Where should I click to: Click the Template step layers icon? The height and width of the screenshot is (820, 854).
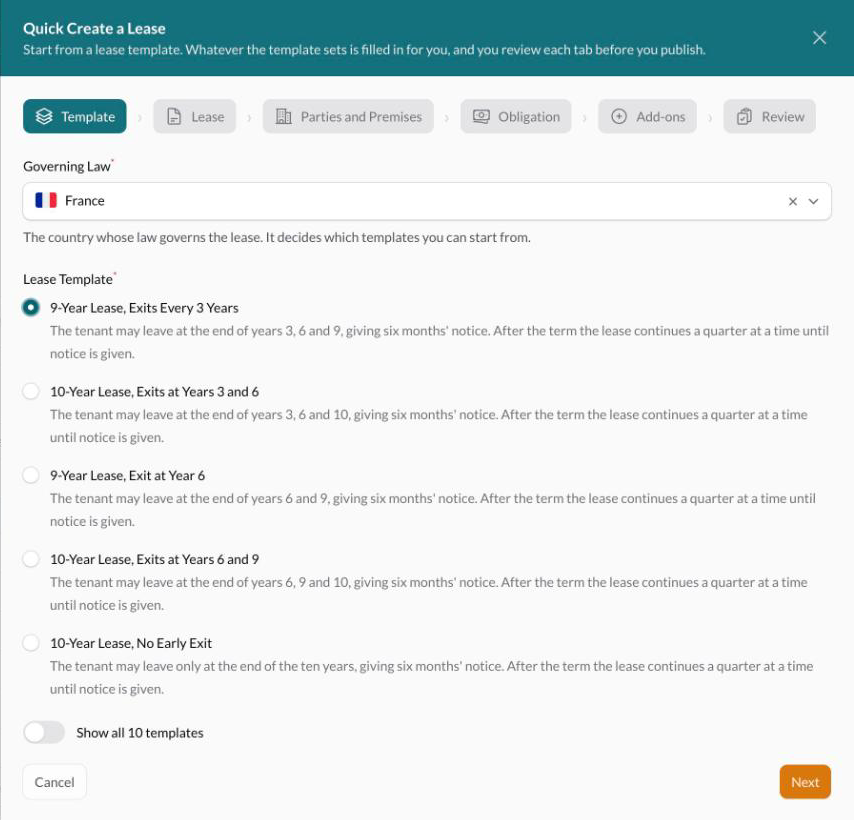click(x=44, y=116)
